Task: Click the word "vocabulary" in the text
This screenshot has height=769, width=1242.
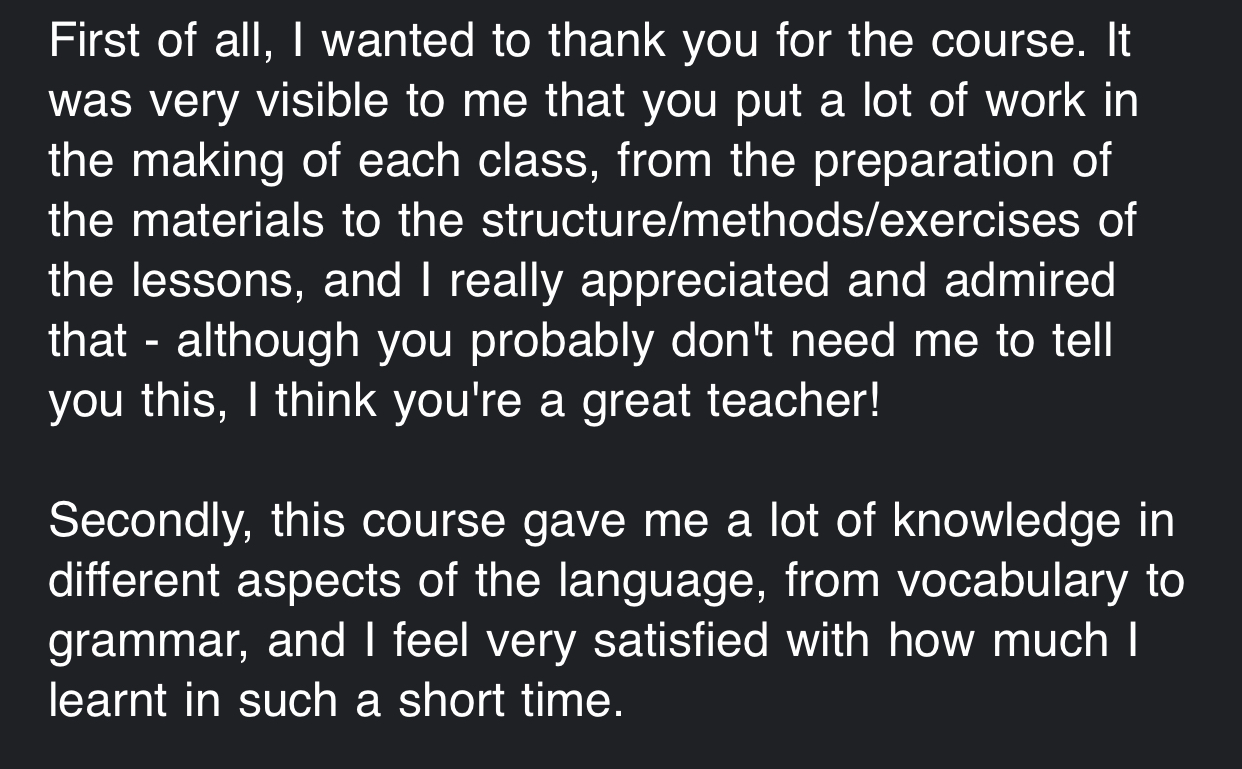Action: click(1011, 581)
